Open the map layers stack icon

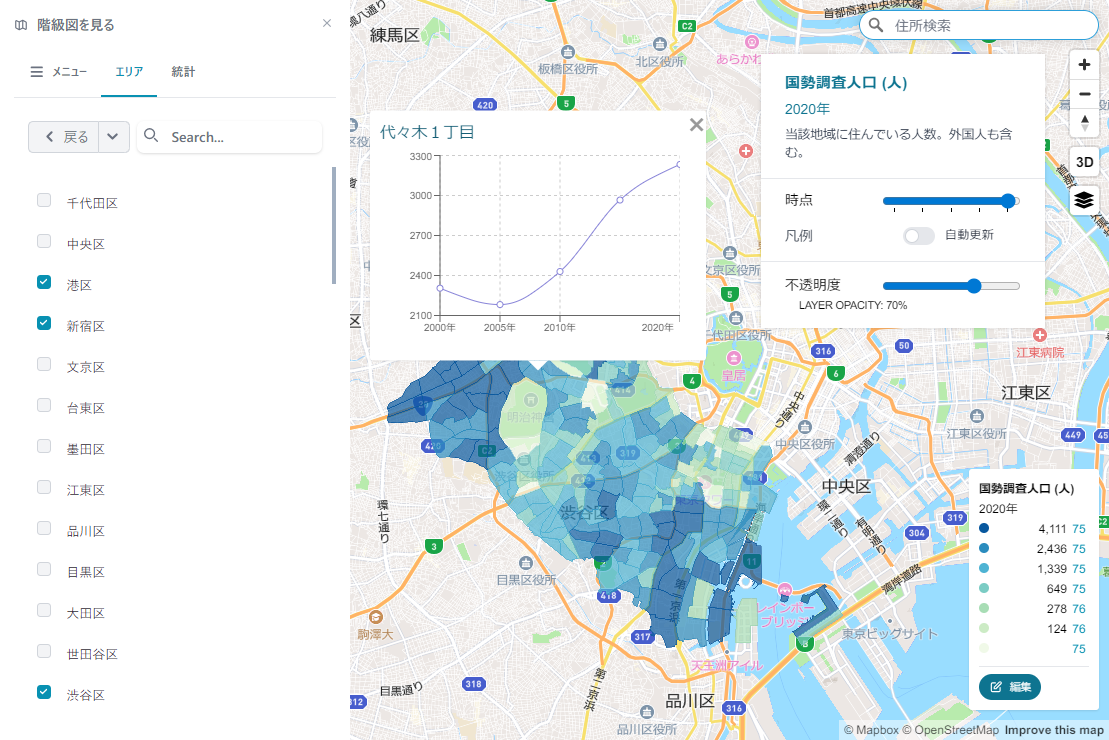1084,200
